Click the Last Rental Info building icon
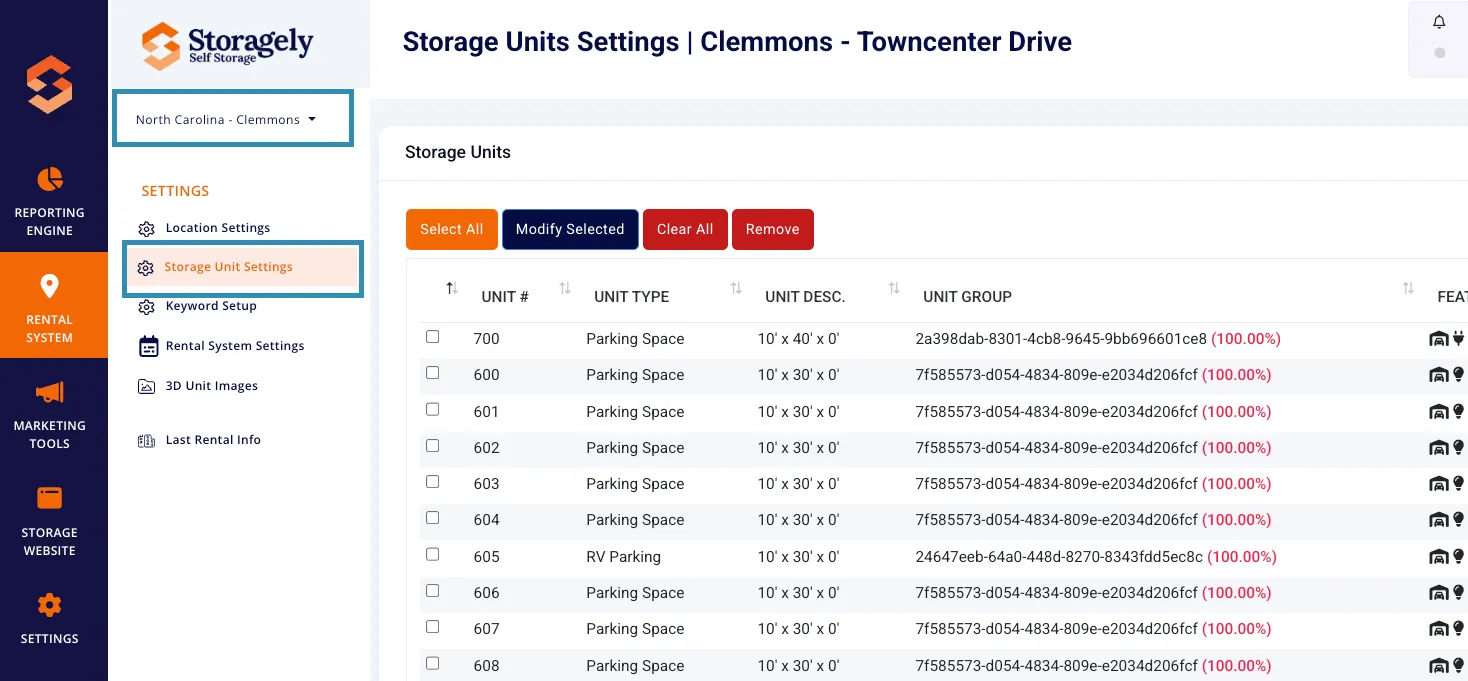 coord(147,440)
